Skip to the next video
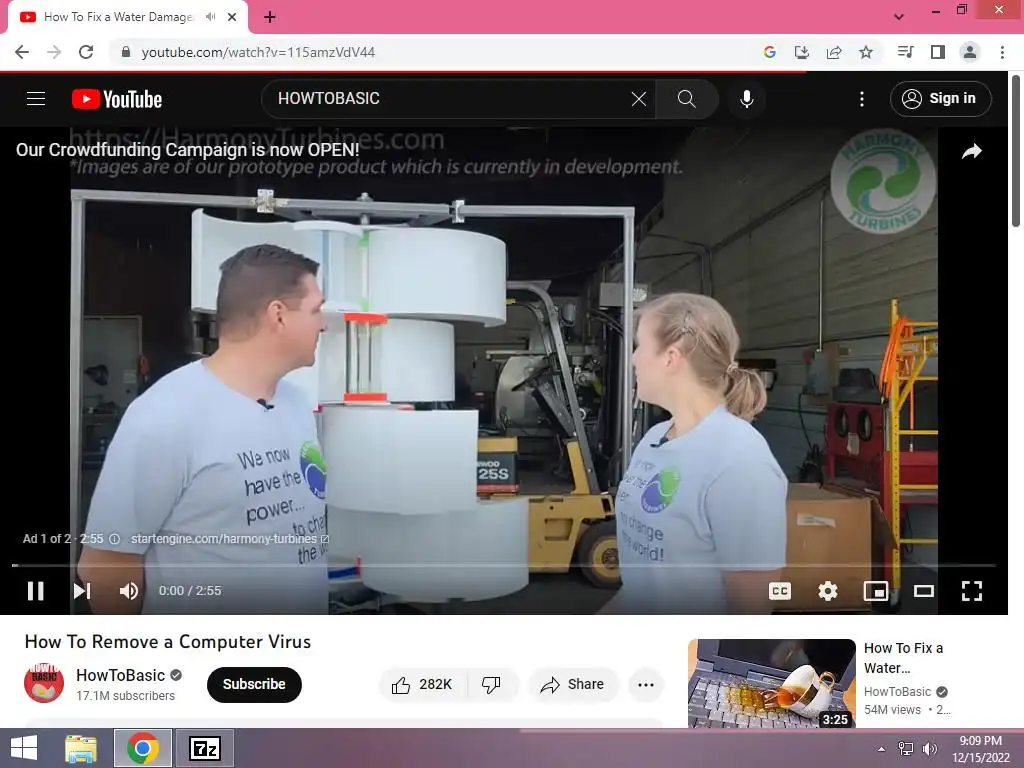This screenshot has width=1024, height=768. (x=82, y=590)
